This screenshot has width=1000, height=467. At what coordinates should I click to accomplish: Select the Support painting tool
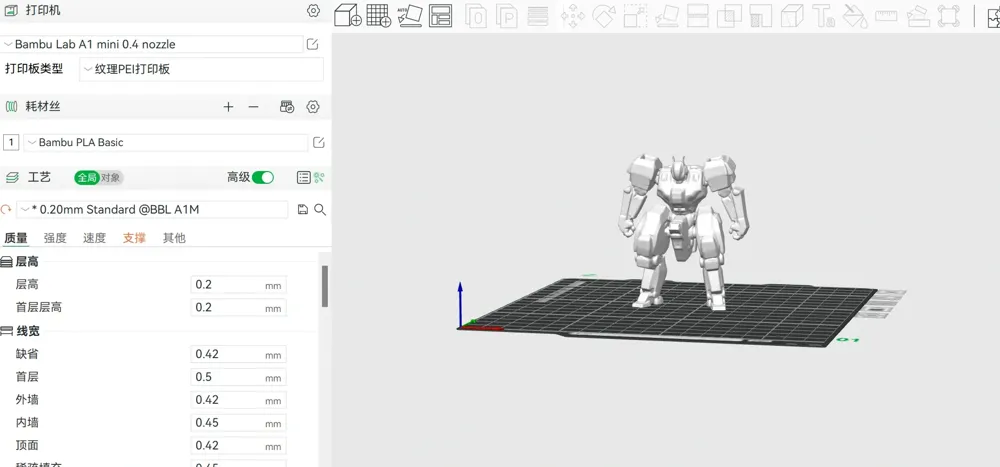tap(761, 16)
